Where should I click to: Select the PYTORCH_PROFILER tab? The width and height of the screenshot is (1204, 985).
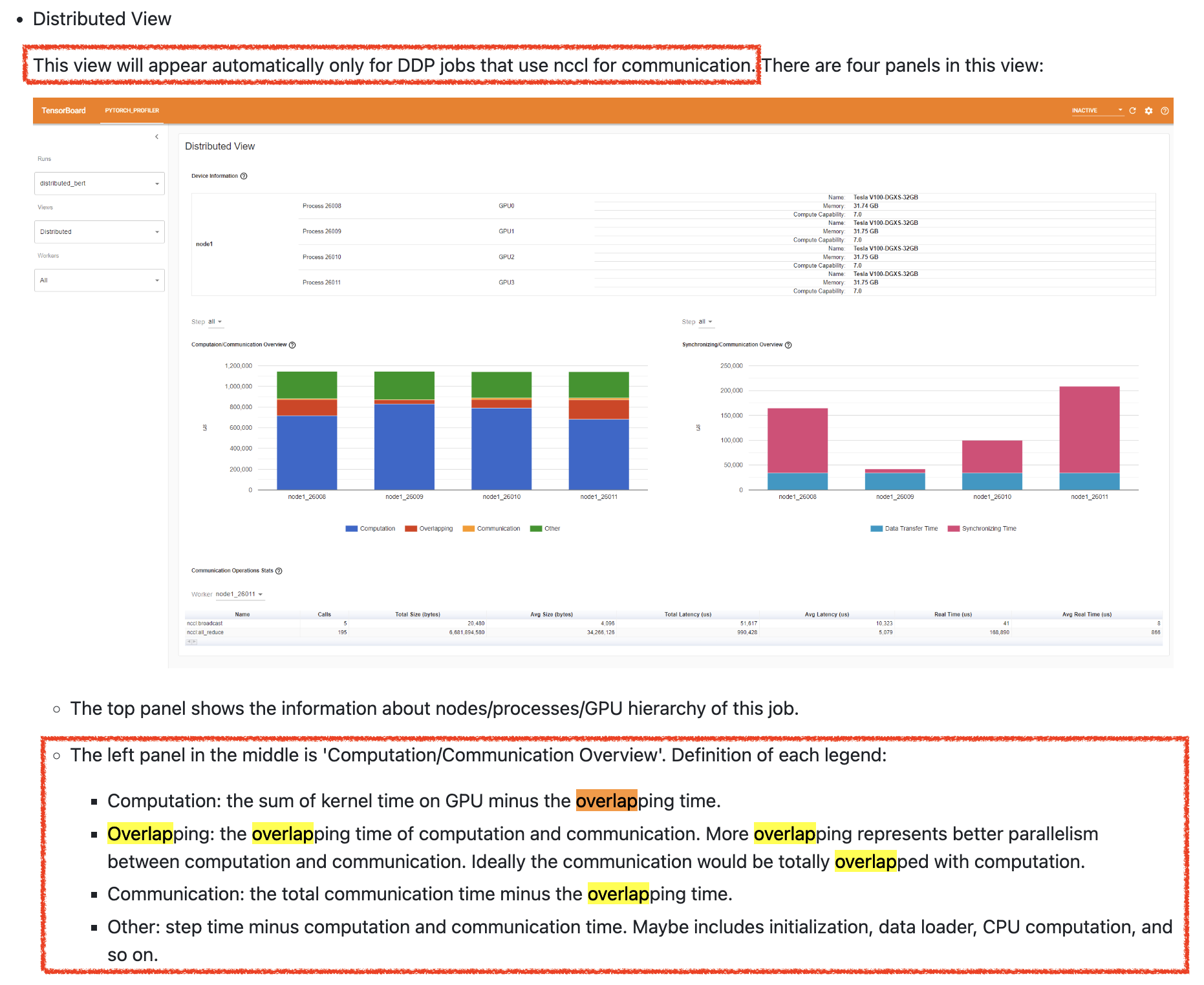coord(132,111)
